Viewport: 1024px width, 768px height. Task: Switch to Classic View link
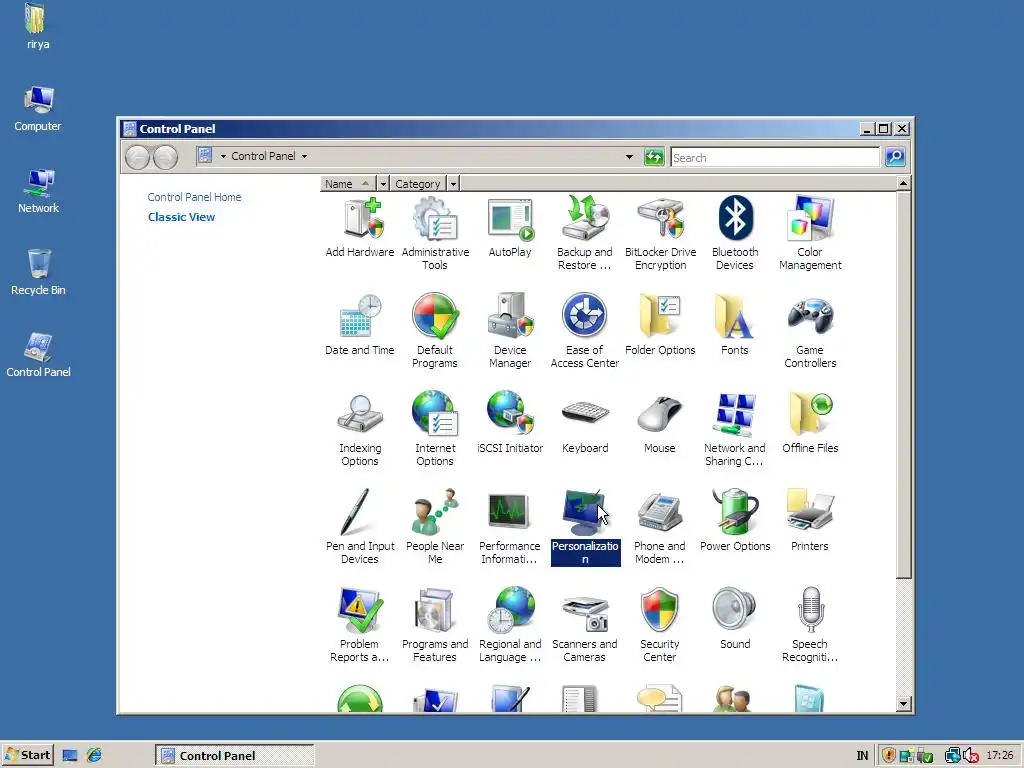point(181,217)
